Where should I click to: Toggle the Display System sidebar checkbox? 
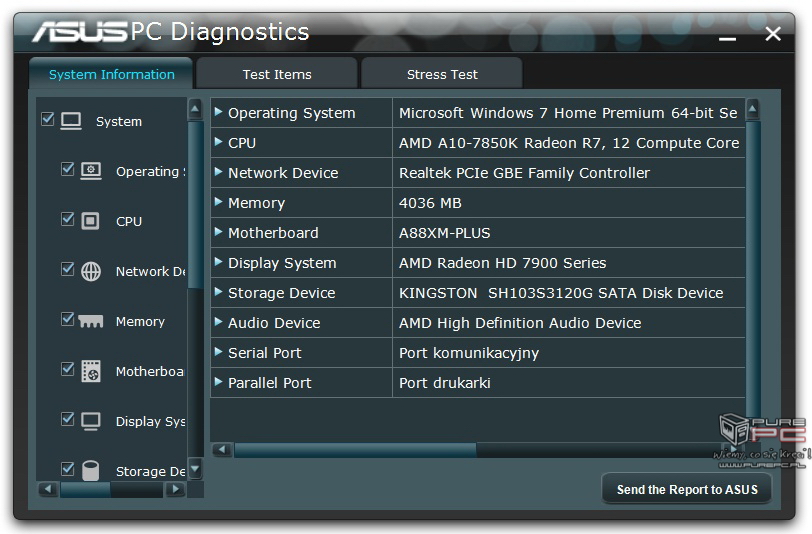(68, 418)
